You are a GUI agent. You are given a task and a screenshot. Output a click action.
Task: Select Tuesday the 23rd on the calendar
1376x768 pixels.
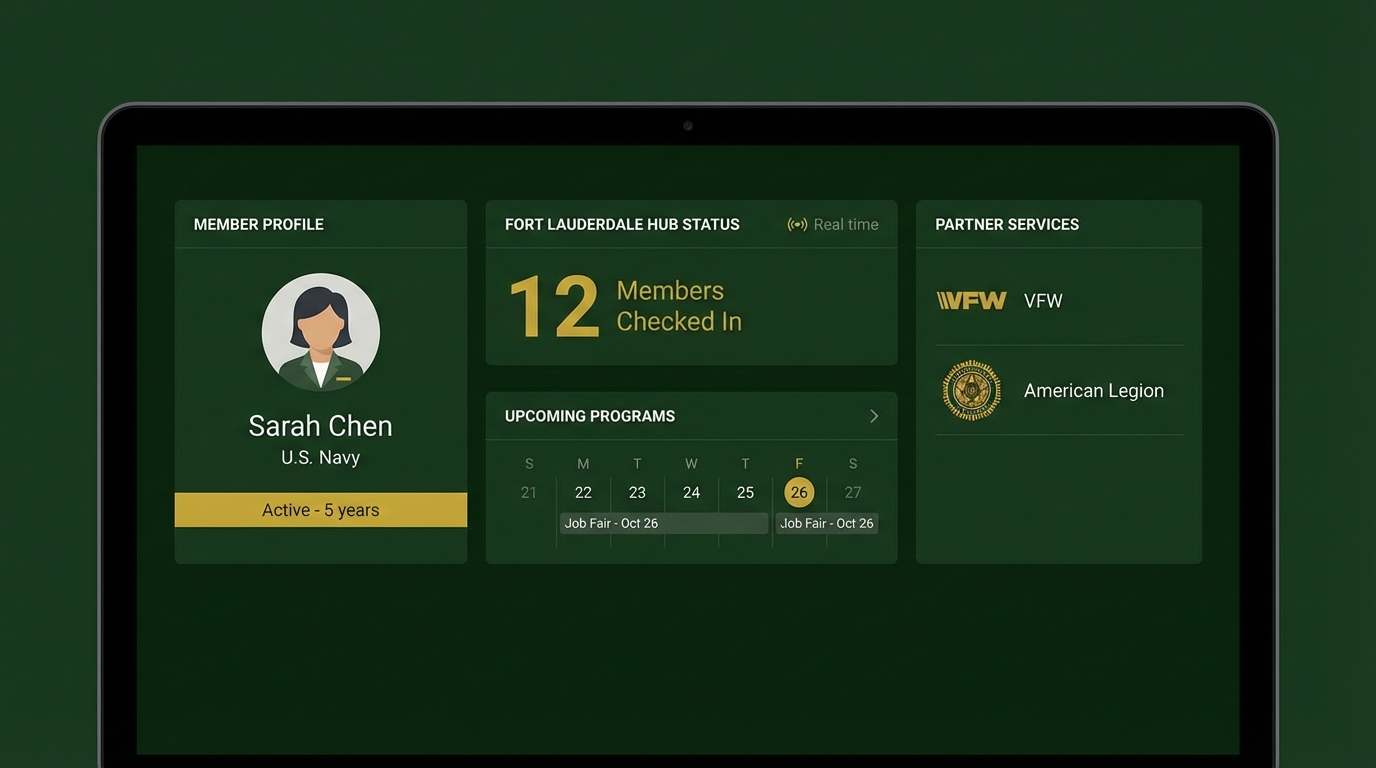637,492
